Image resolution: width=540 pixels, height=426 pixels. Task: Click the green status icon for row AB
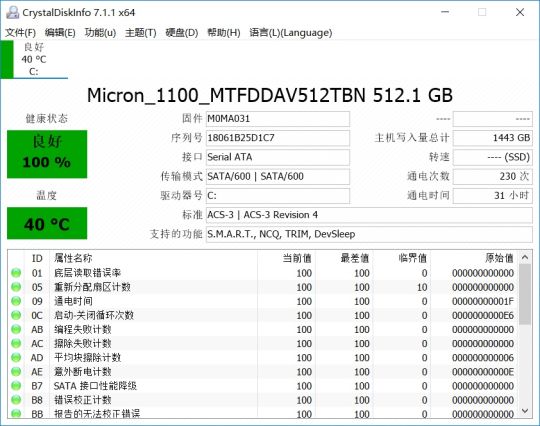[16, 330]
